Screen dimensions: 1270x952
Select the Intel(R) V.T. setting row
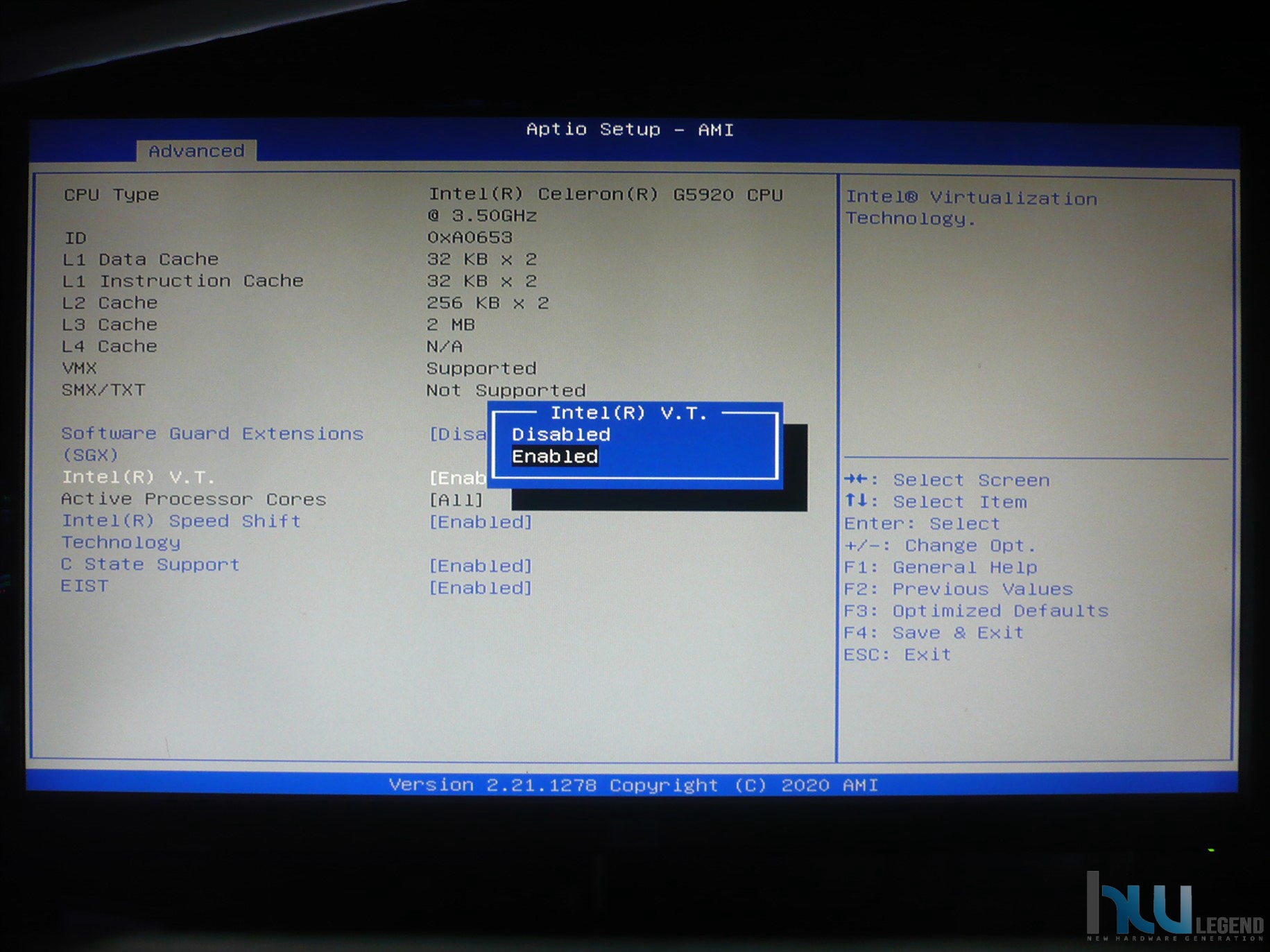click(139, 477)
